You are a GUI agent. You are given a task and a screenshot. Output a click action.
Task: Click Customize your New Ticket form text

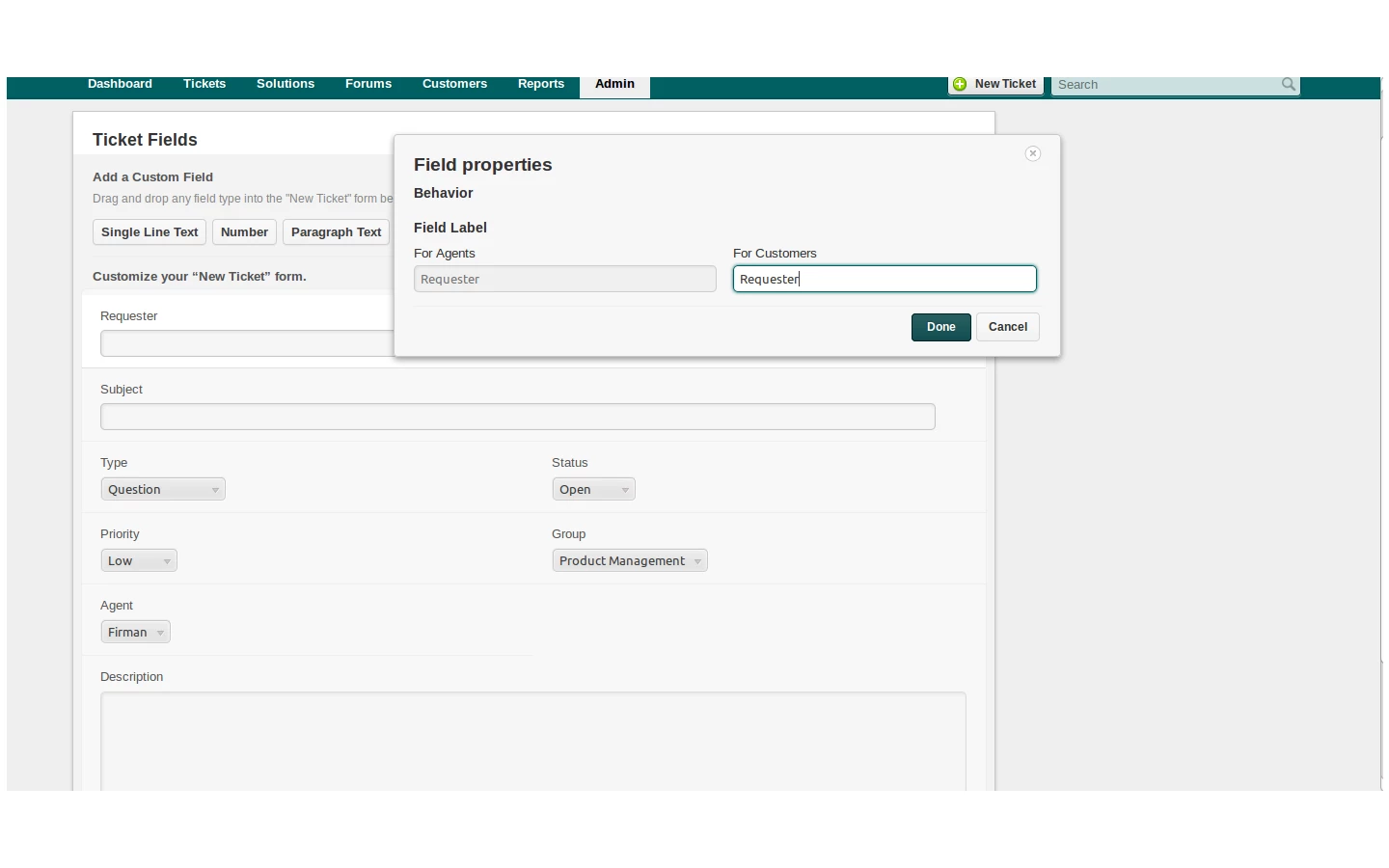pyautogui.click(x=200, y=277)
